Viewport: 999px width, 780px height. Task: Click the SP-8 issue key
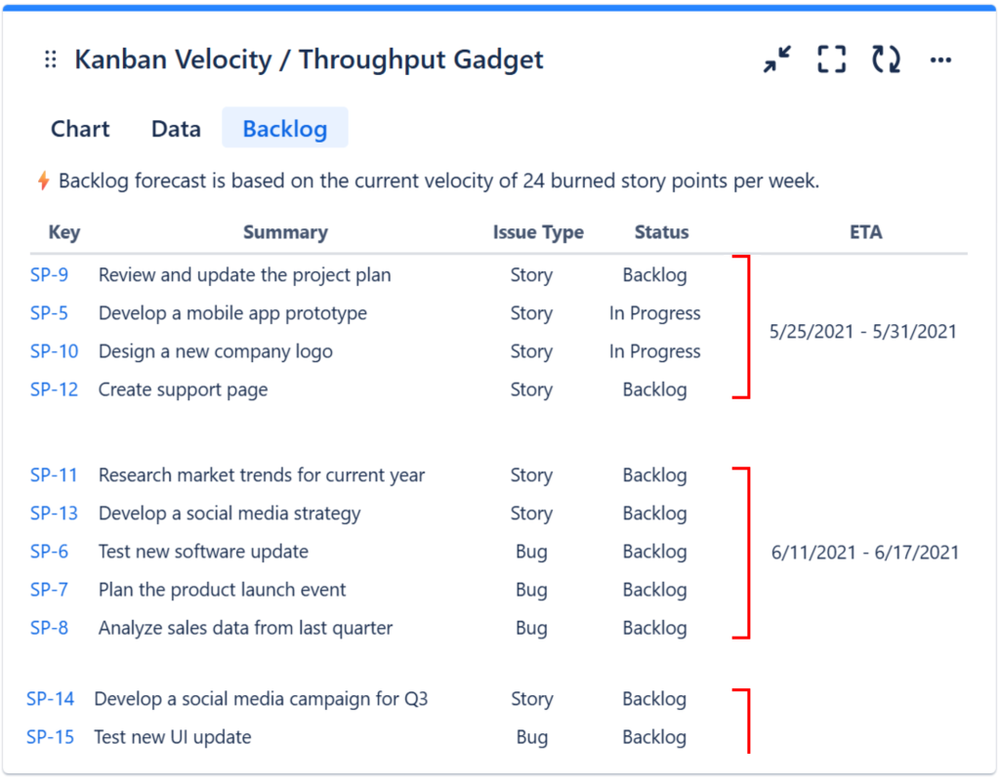point(49,628)
